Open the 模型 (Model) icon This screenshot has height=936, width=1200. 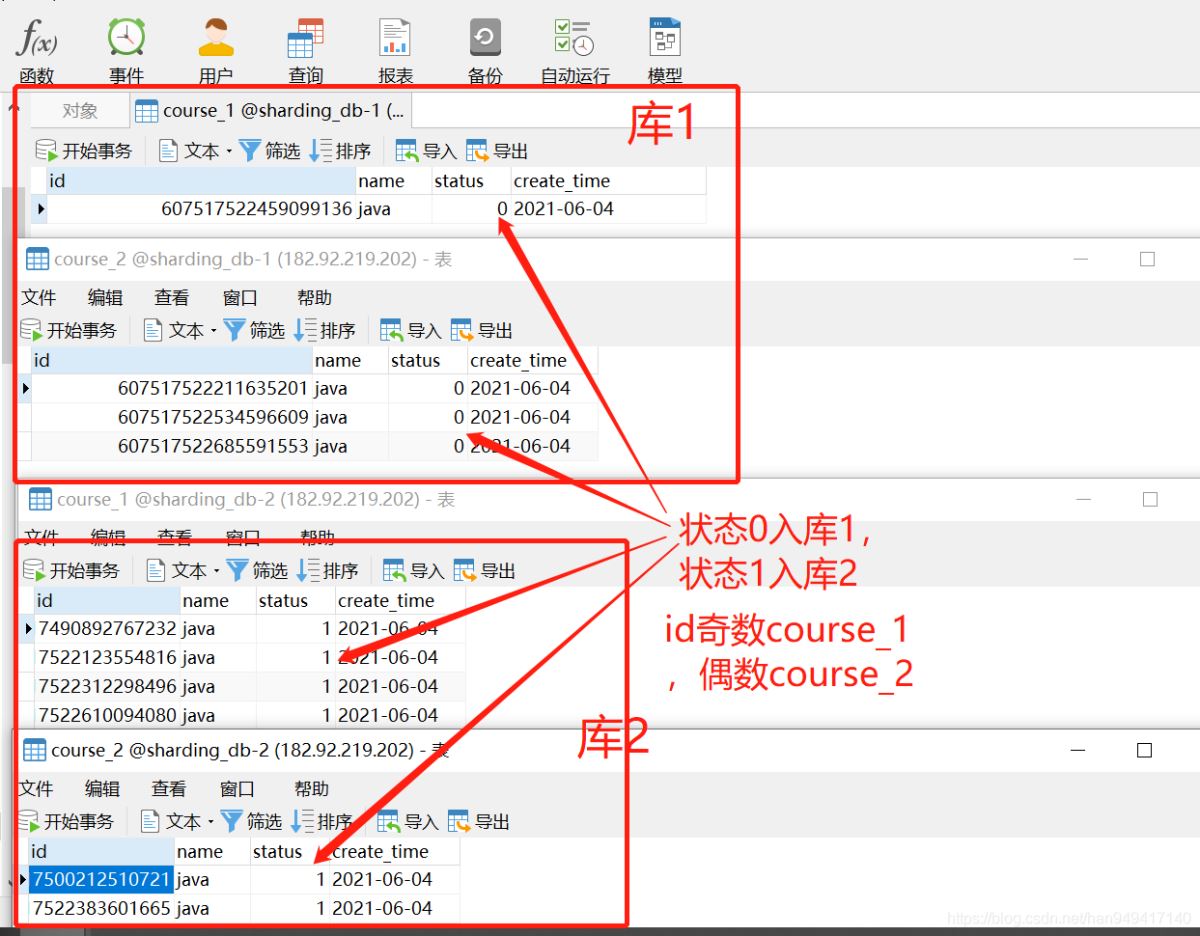click(665, 50)
